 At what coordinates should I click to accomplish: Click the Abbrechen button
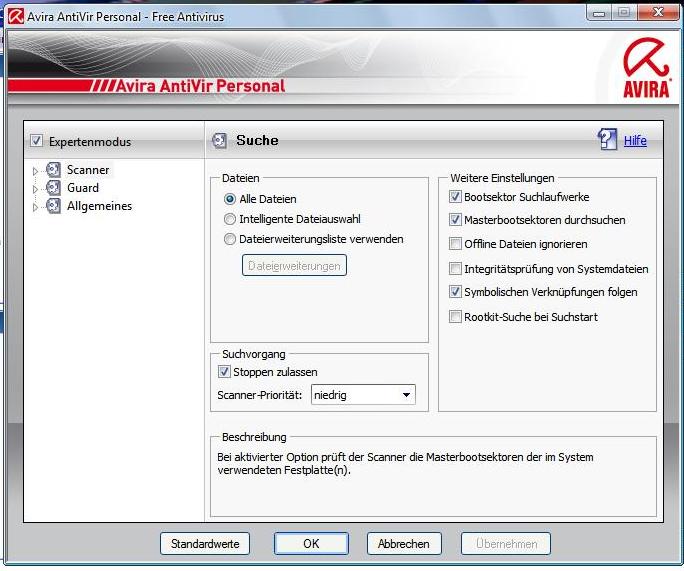click(x=404, y=544)
